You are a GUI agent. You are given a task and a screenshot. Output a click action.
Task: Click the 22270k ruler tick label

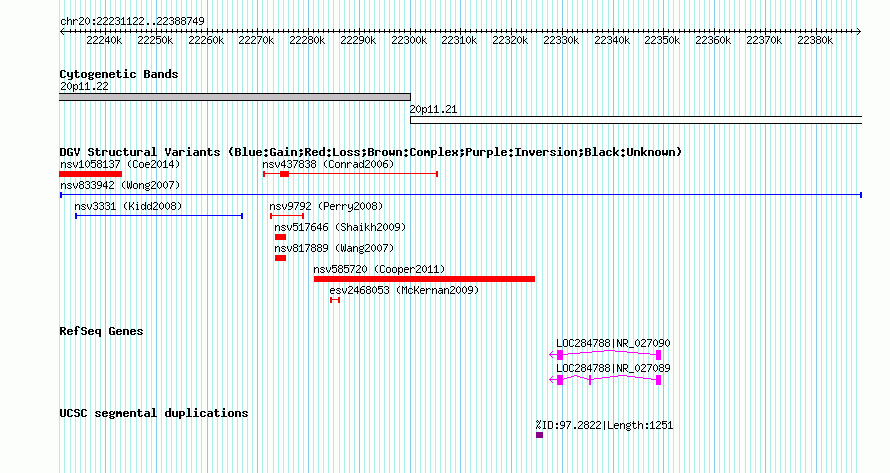pyautogui.click(x=256, y=40)
